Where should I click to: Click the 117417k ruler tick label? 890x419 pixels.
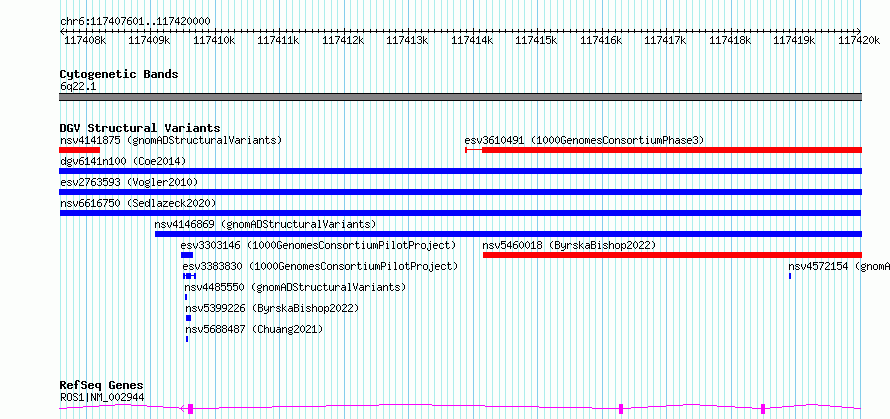(665, 40)
